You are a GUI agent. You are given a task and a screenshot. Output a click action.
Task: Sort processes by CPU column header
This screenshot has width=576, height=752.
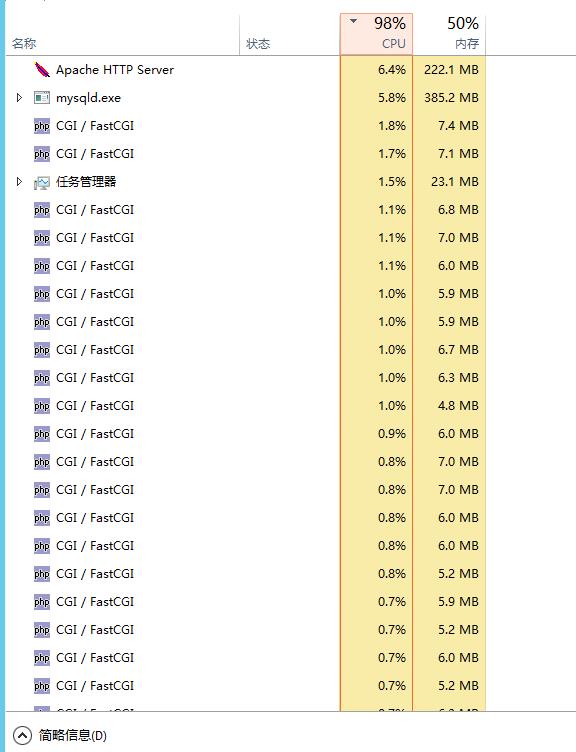[376, 34]
